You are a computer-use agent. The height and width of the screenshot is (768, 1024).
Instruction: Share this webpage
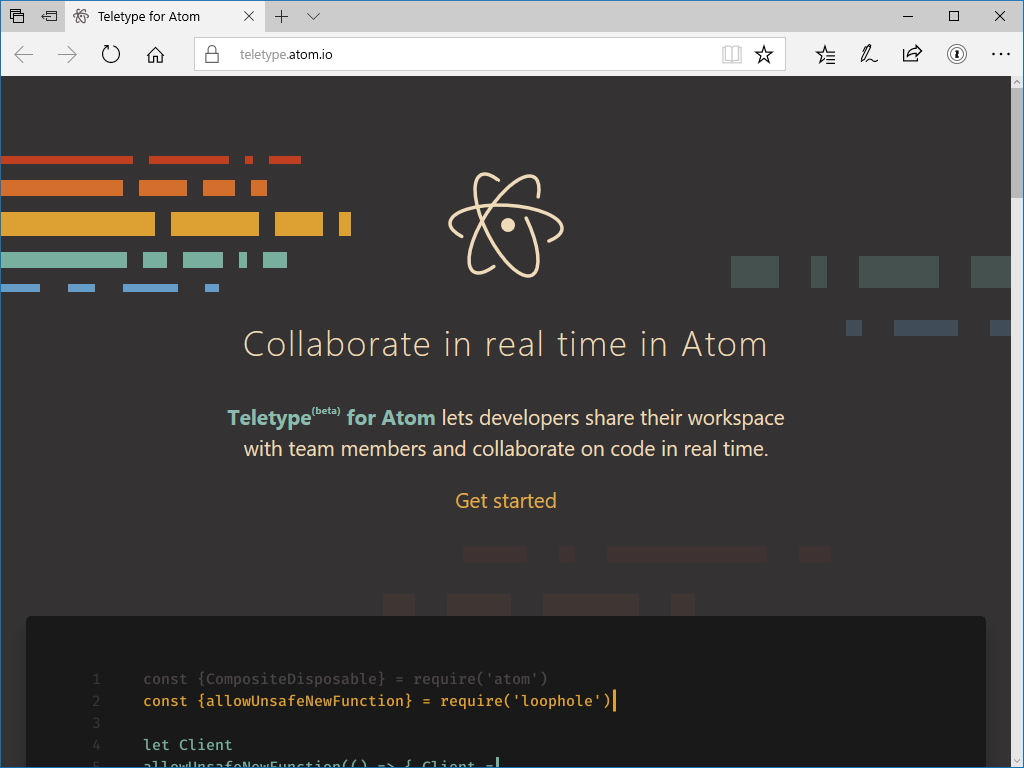(912, 54)
